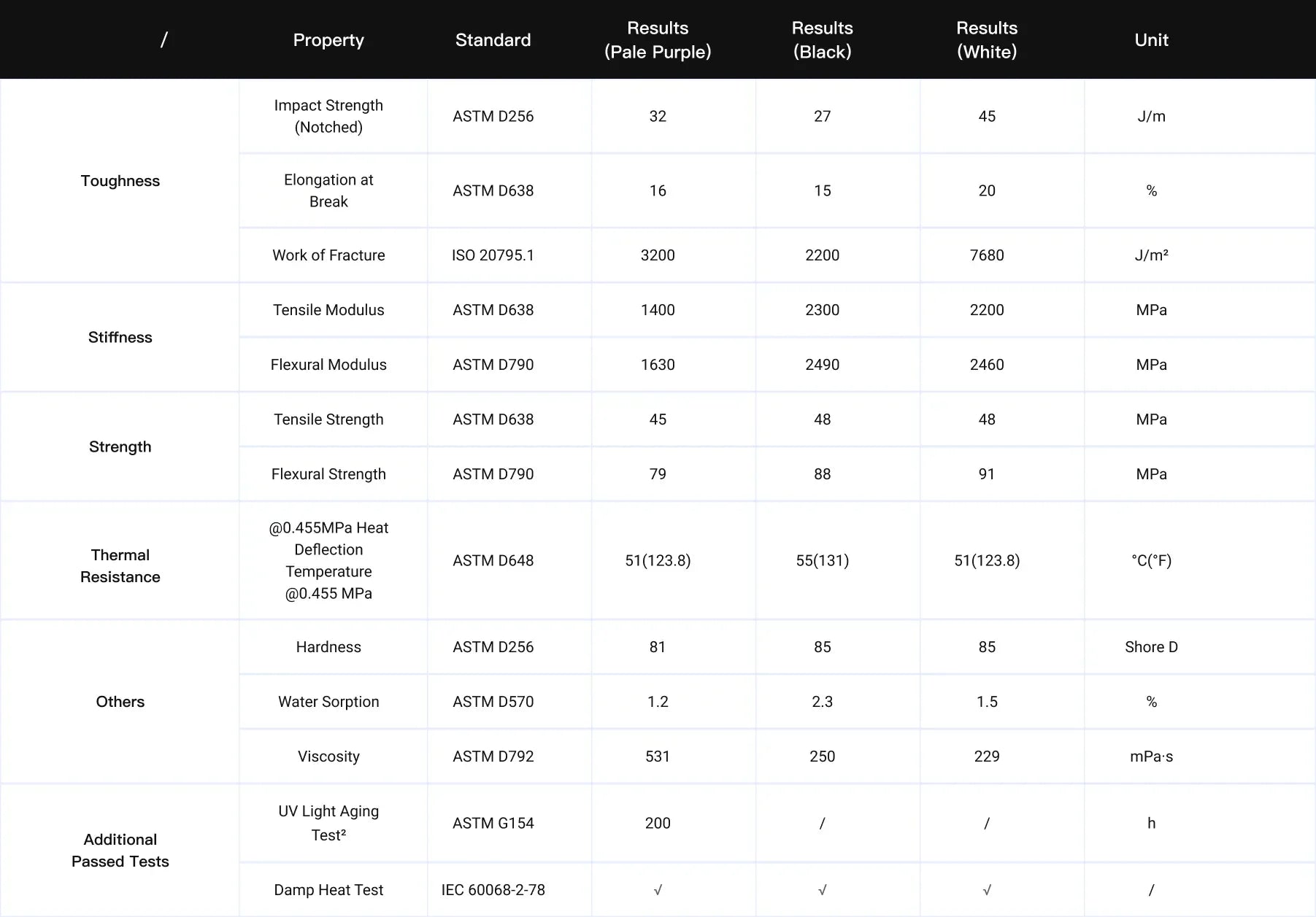Click the ASTM G154 standard cell
The image size is (1316, 917).
(x=493, y=823)
